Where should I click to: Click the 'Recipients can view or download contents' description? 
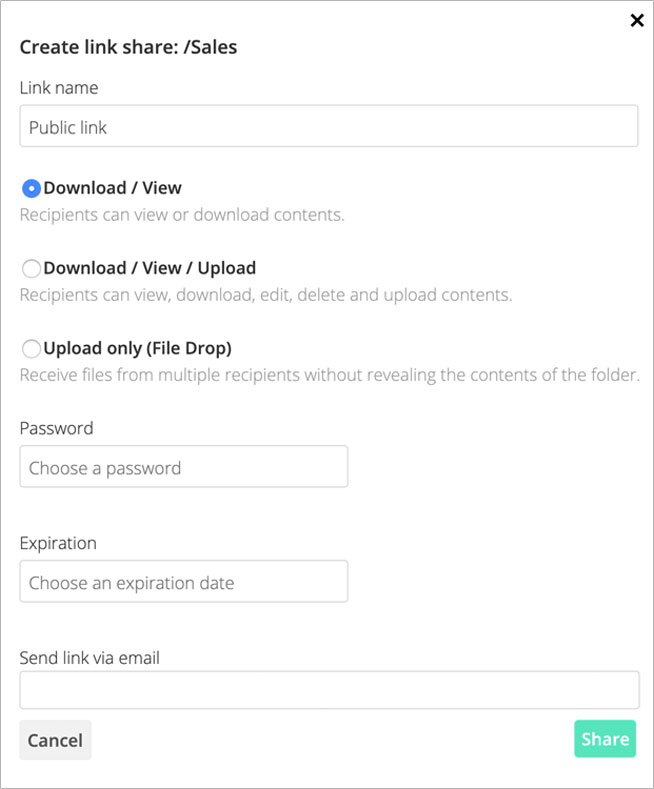pos(182,215)
